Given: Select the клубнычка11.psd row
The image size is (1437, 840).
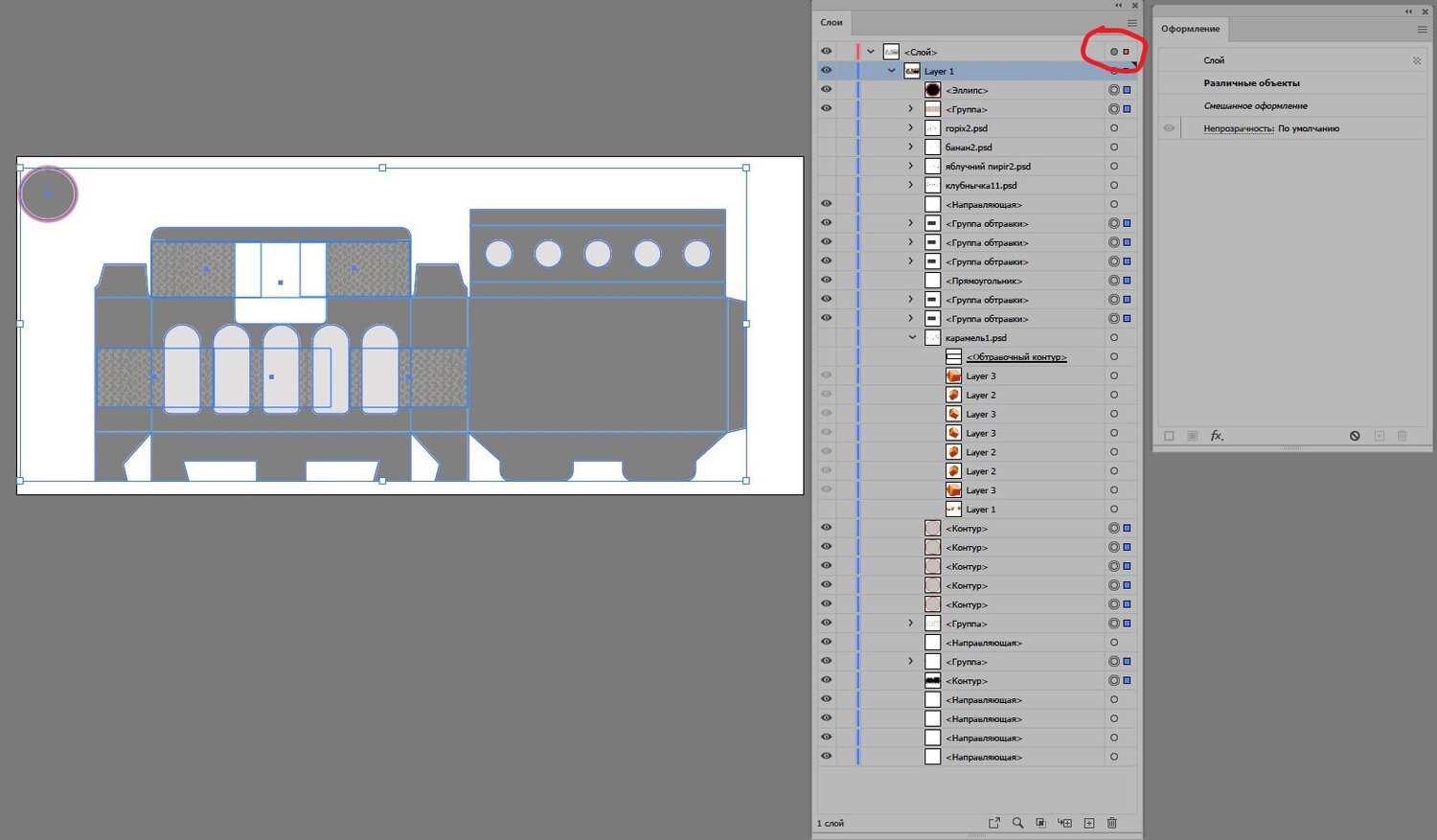Looking at the screenshot, I should tap(977, 185).
